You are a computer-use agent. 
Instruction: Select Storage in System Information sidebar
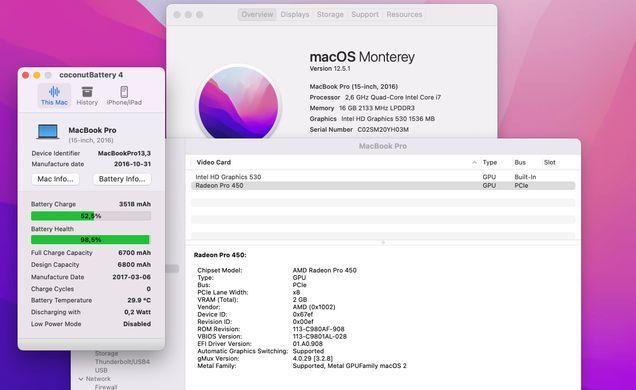click(106, 354)
